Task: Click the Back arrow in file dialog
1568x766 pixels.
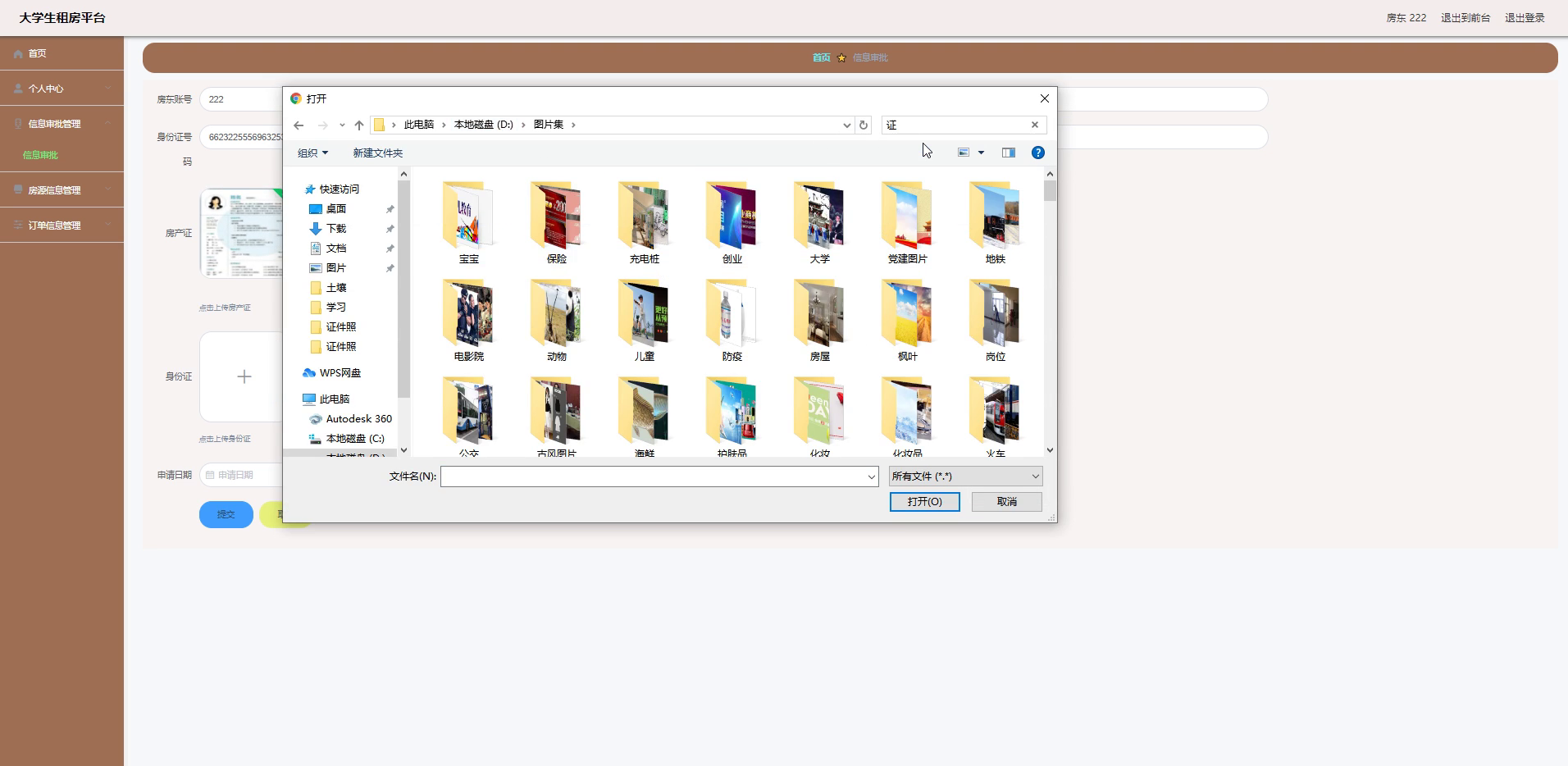Action: pos(299,125)
